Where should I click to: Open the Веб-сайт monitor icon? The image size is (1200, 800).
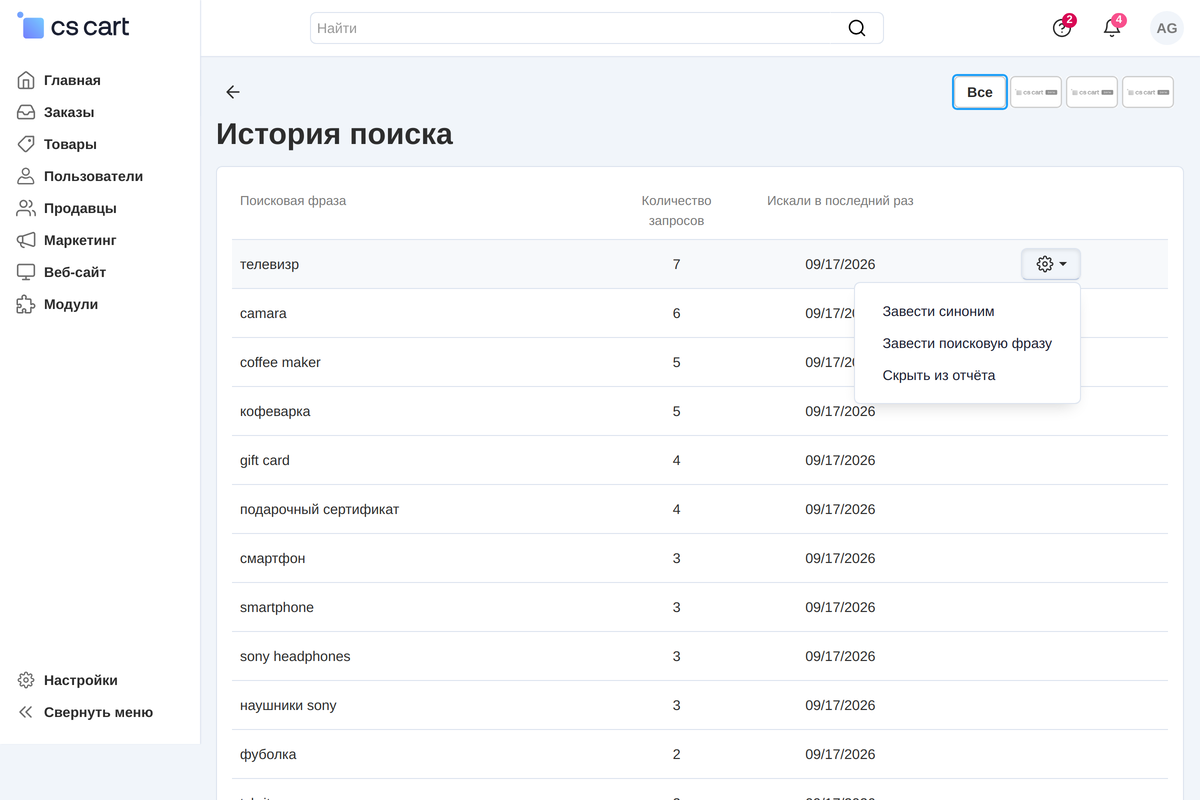coord(26,272)
